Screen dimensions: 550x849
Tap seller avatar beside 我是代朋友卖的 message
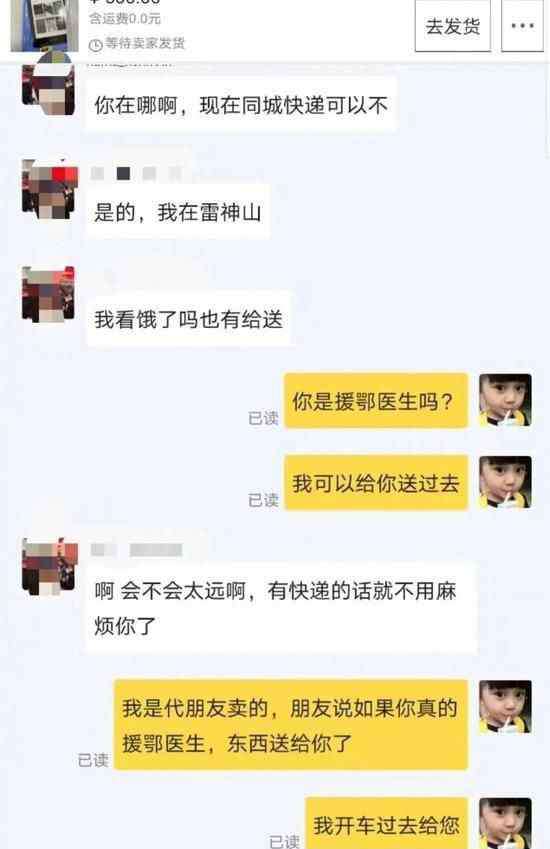pyautogui.click(x=506, y=707)
